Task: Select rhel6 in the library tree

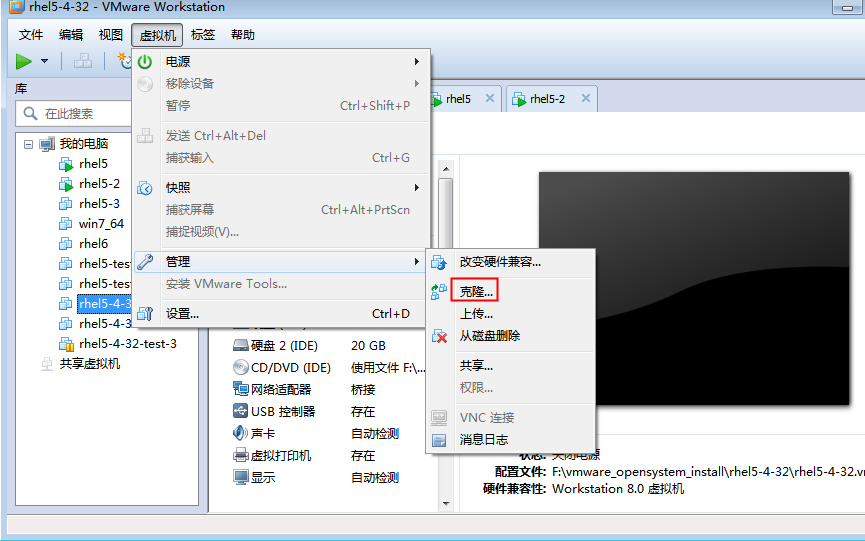Action: pos(93,243)
